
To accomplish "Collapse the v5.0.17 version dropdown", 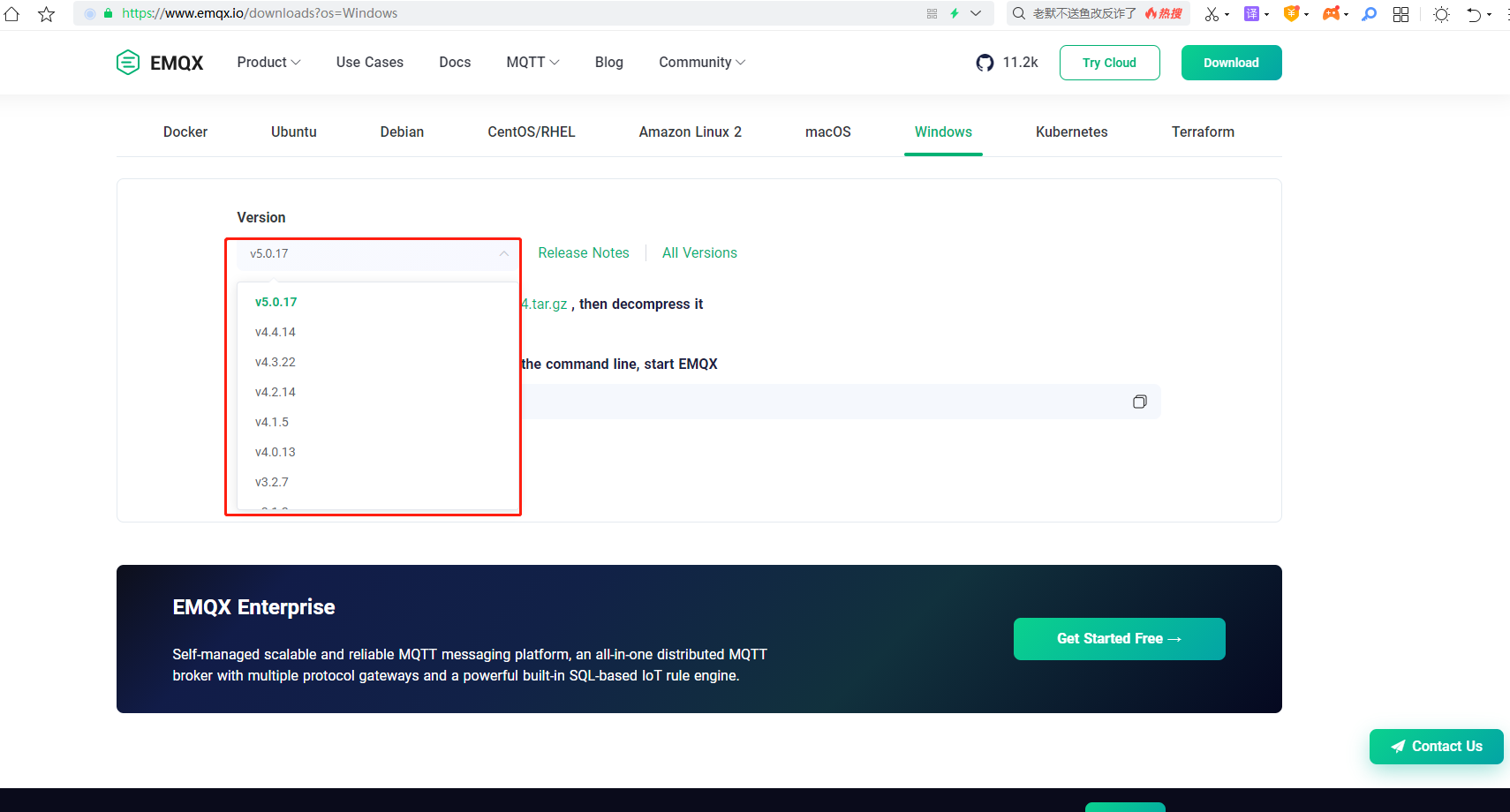I will coord(379,253).
